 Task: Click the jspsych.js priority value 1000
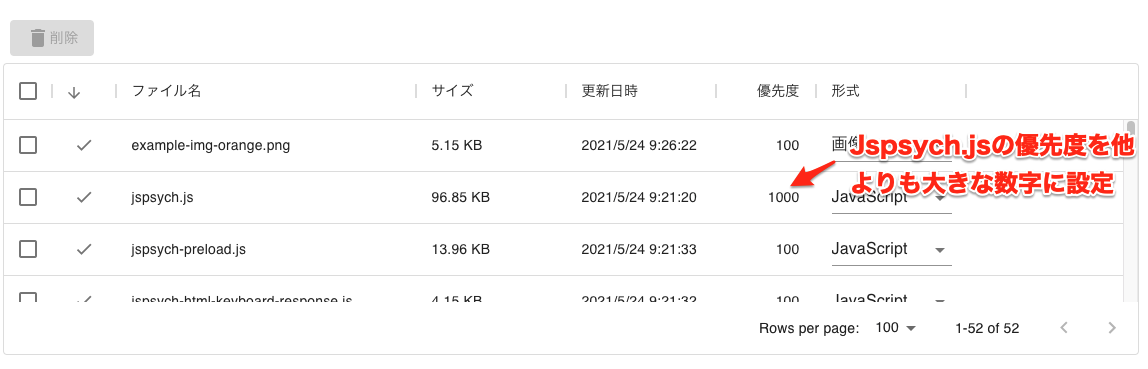coord(783,198)
